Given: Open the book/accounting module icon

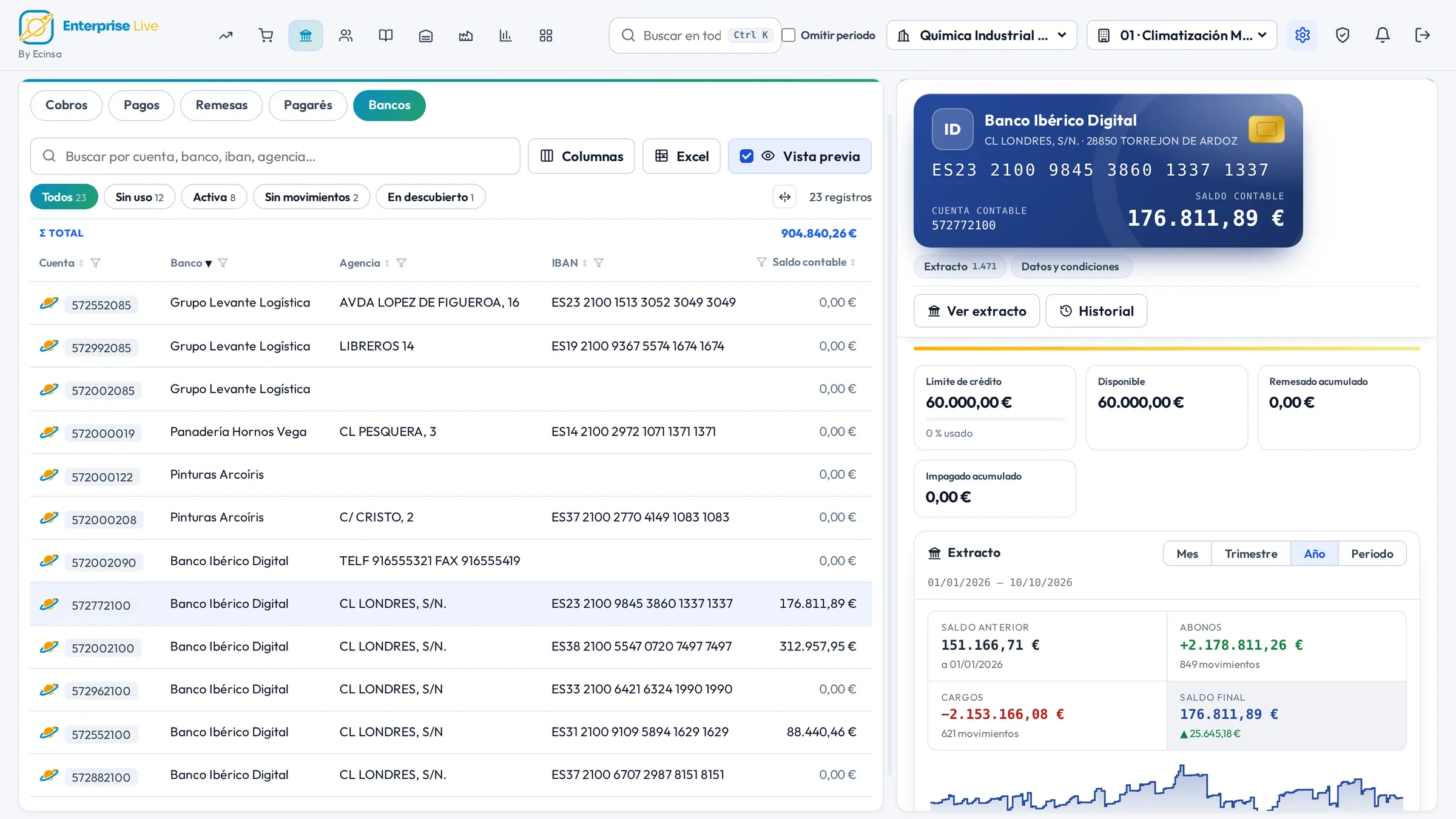Looking at the screenshot, I should (x=386, y=35).
